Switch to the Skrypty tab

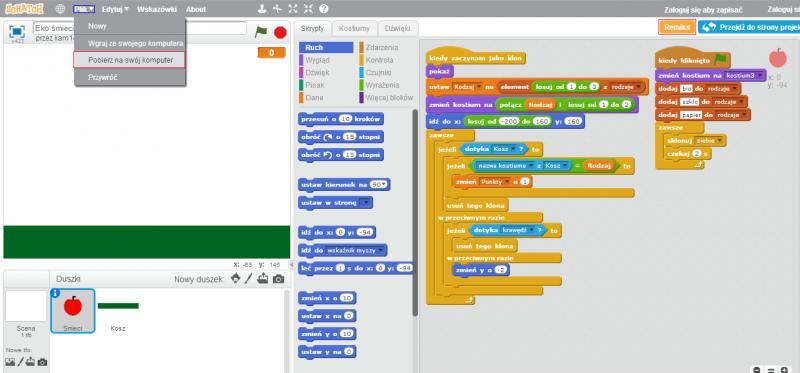[x=312, y=29]
